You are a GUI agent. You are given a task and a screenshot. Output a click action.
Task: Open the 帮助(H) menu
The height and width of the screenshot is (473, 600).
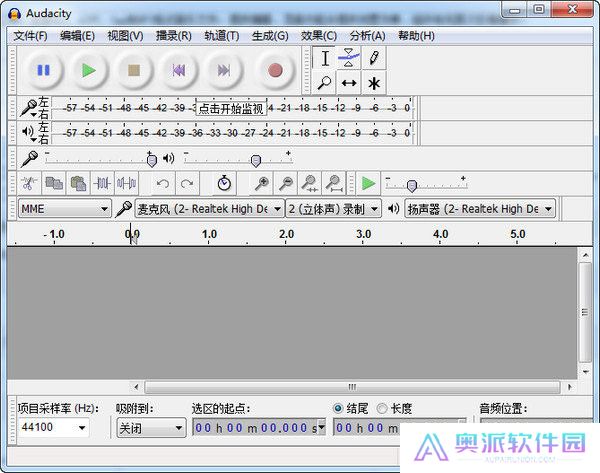416,36
